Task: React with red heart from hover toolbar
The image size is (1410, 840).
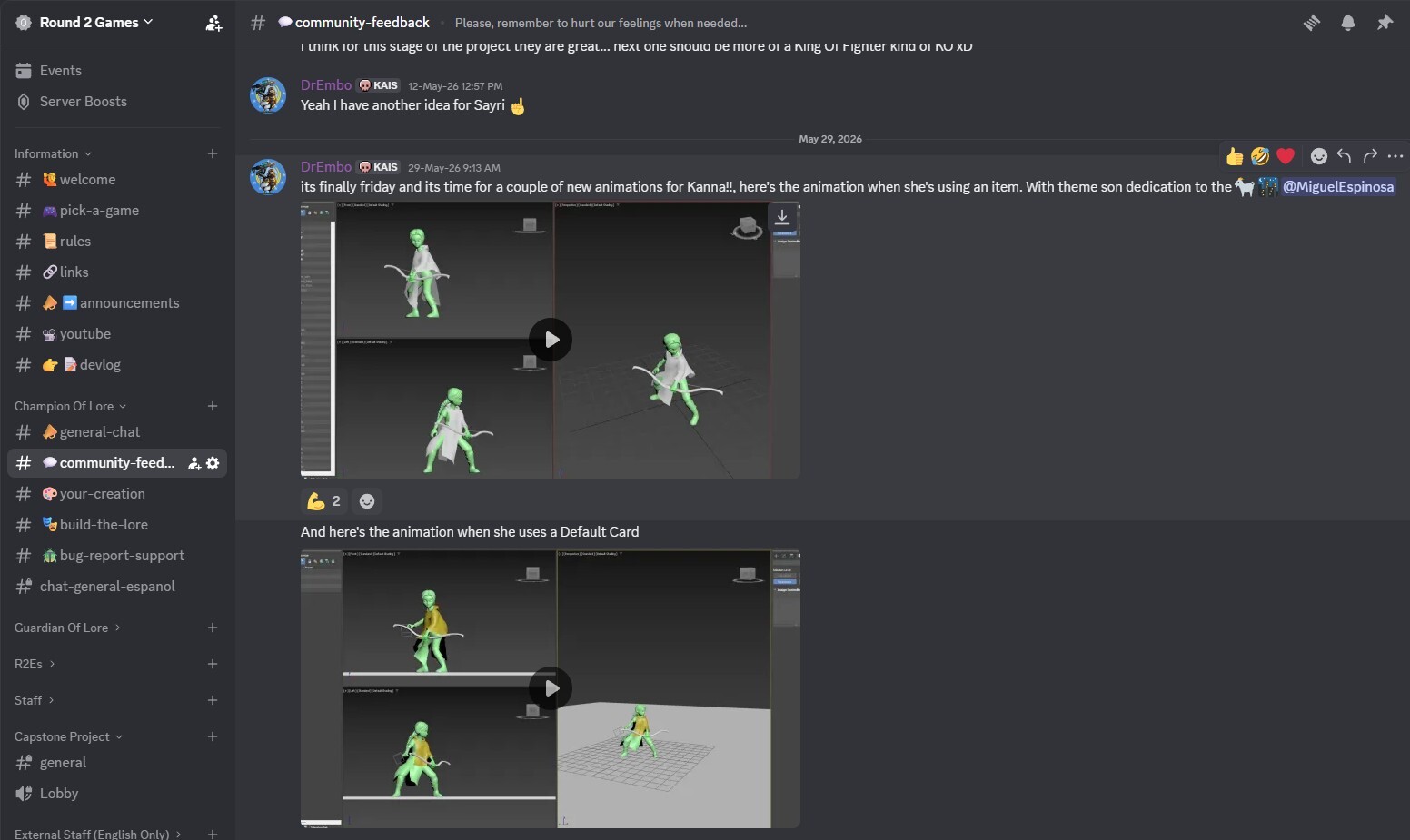Action: pyautogui.click(x=1286, y=156)
